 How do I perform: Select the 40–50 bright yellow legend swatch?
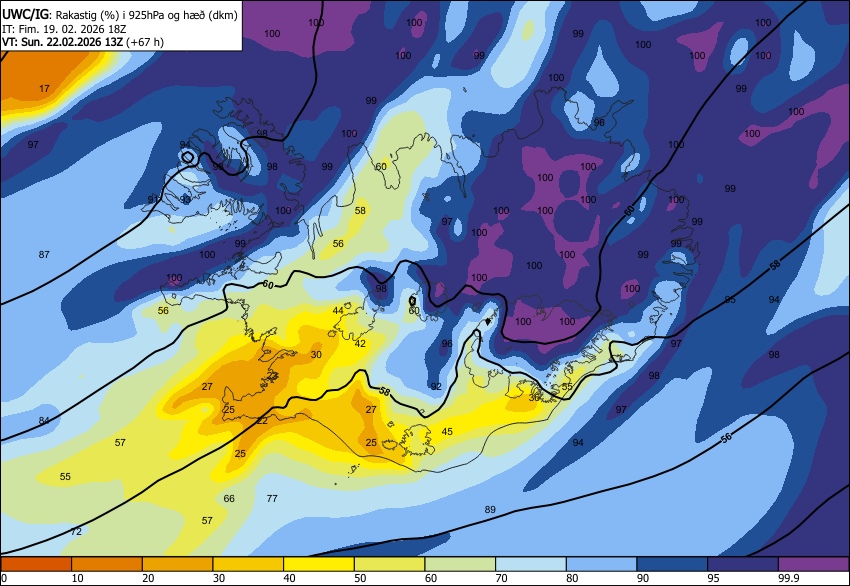tap(319, 564)
